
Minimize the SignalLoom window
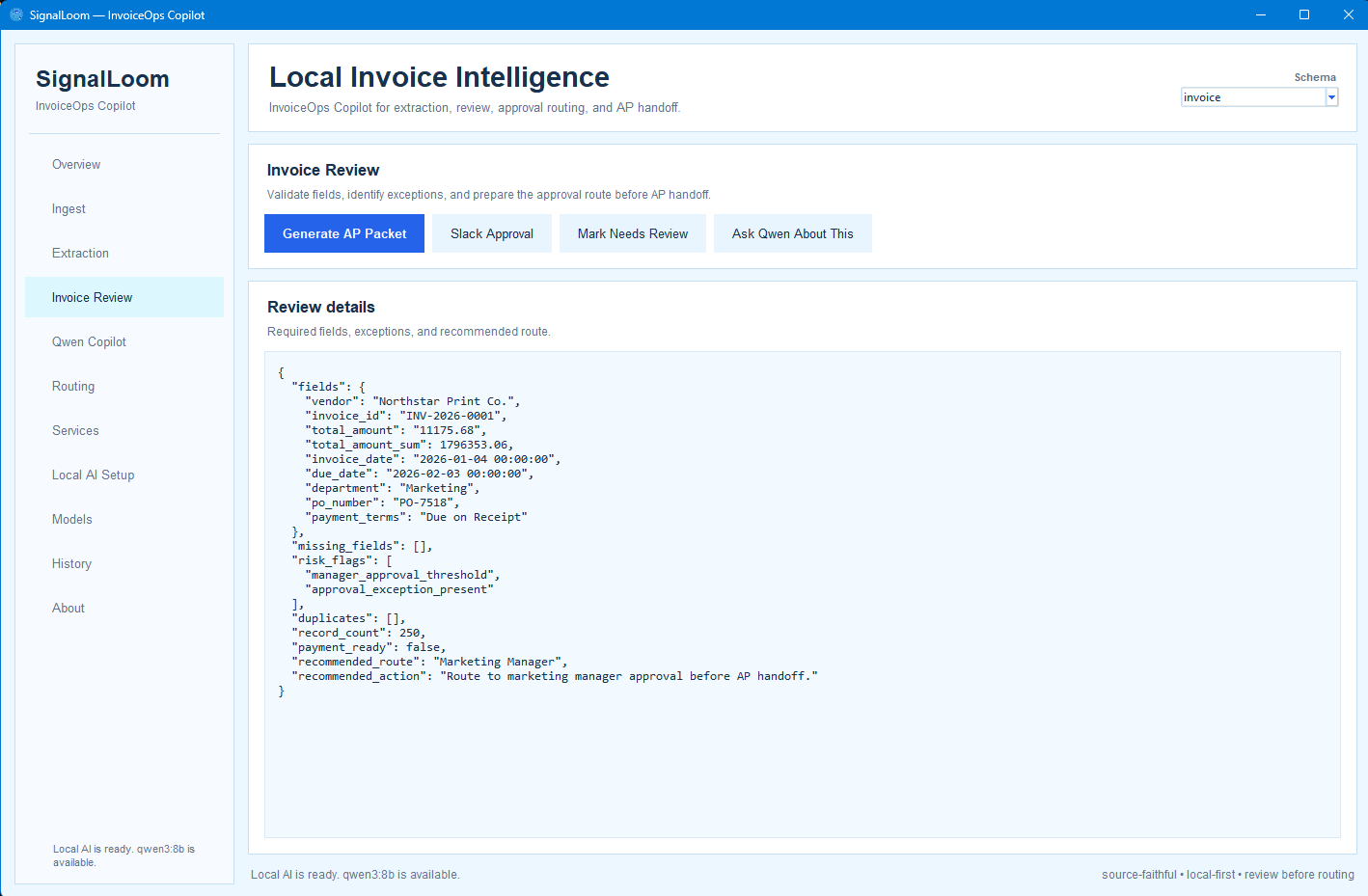pos(1260,14)
